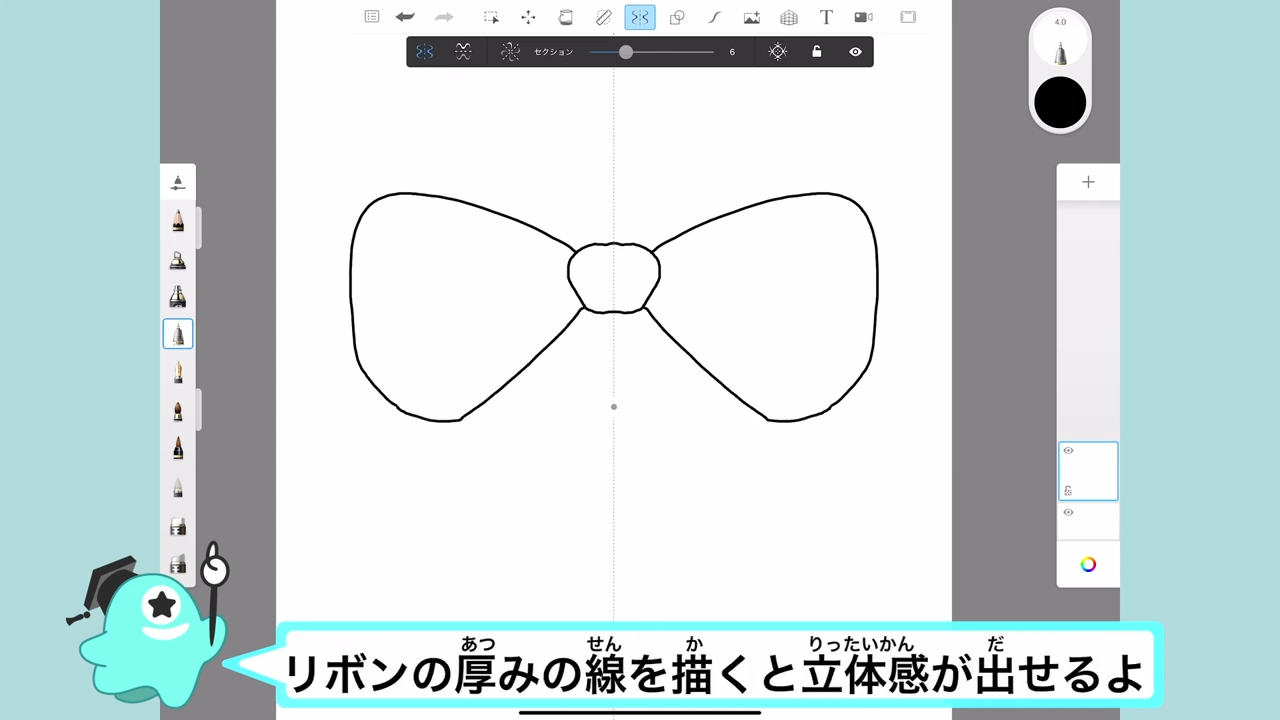
Task: Toggle symmetry line visibility eye
Action: click(x=855, y=52)
